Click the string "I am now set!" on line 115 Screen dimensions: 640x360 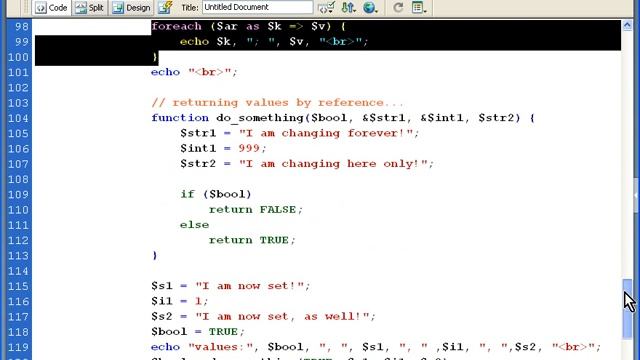coord(250,286)
